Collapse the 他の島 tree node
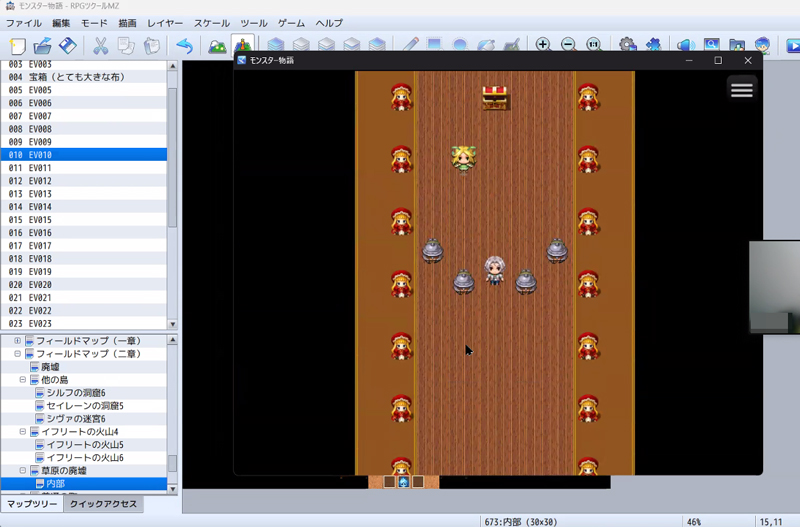Screen dimensions: 800x527 (x=22, y=380)
